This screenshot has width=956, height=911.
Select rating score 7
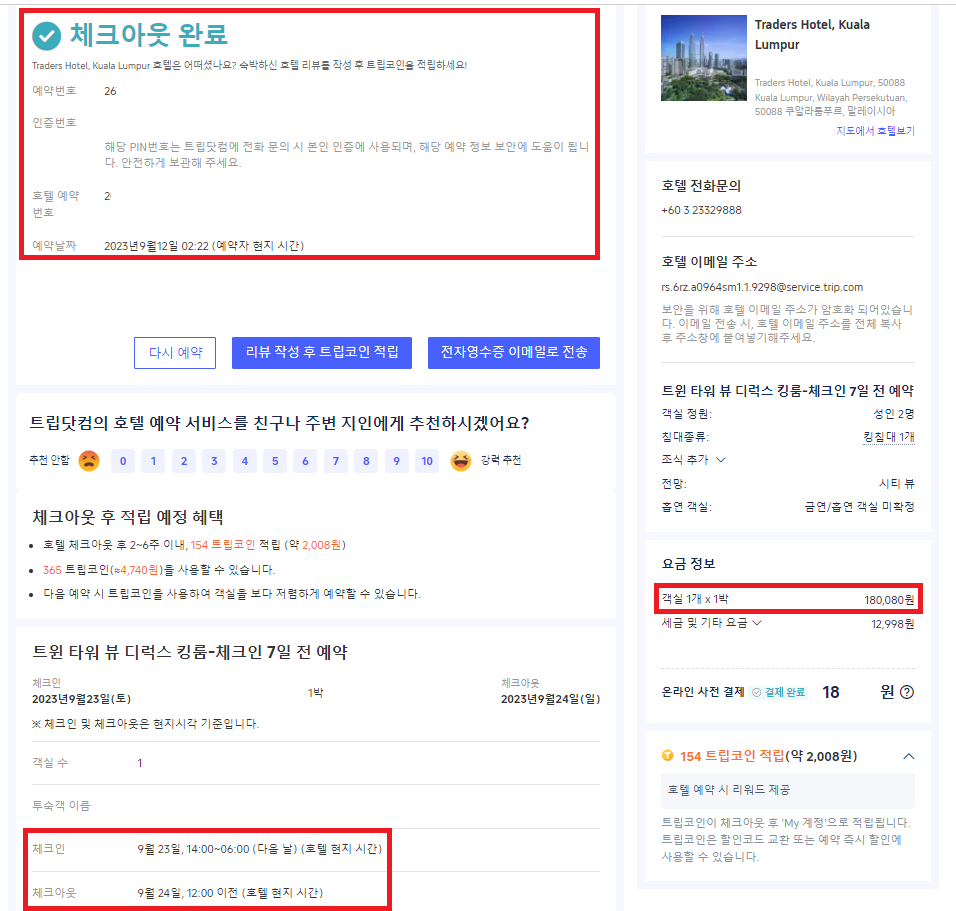[x=336, y=461]
